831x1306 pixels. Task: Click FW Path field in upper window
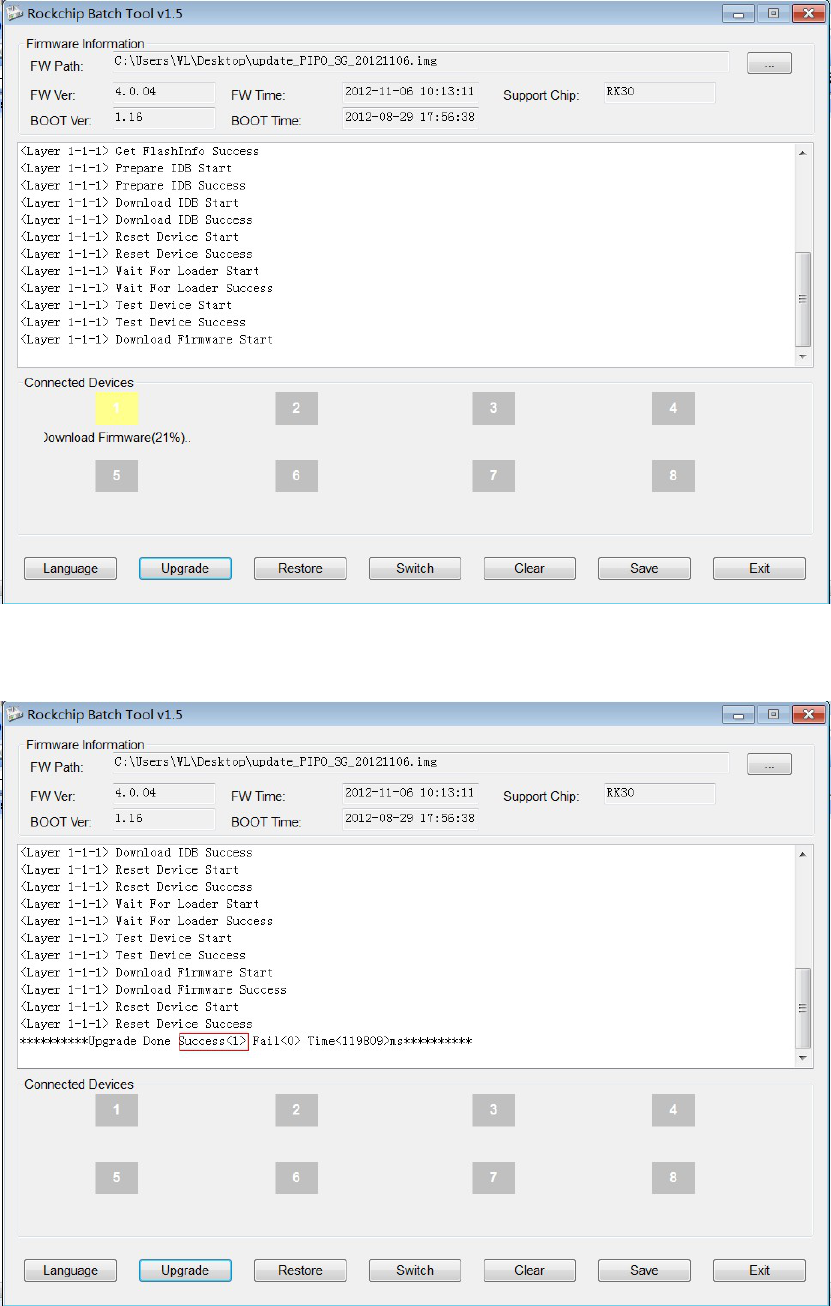(420, 62)
